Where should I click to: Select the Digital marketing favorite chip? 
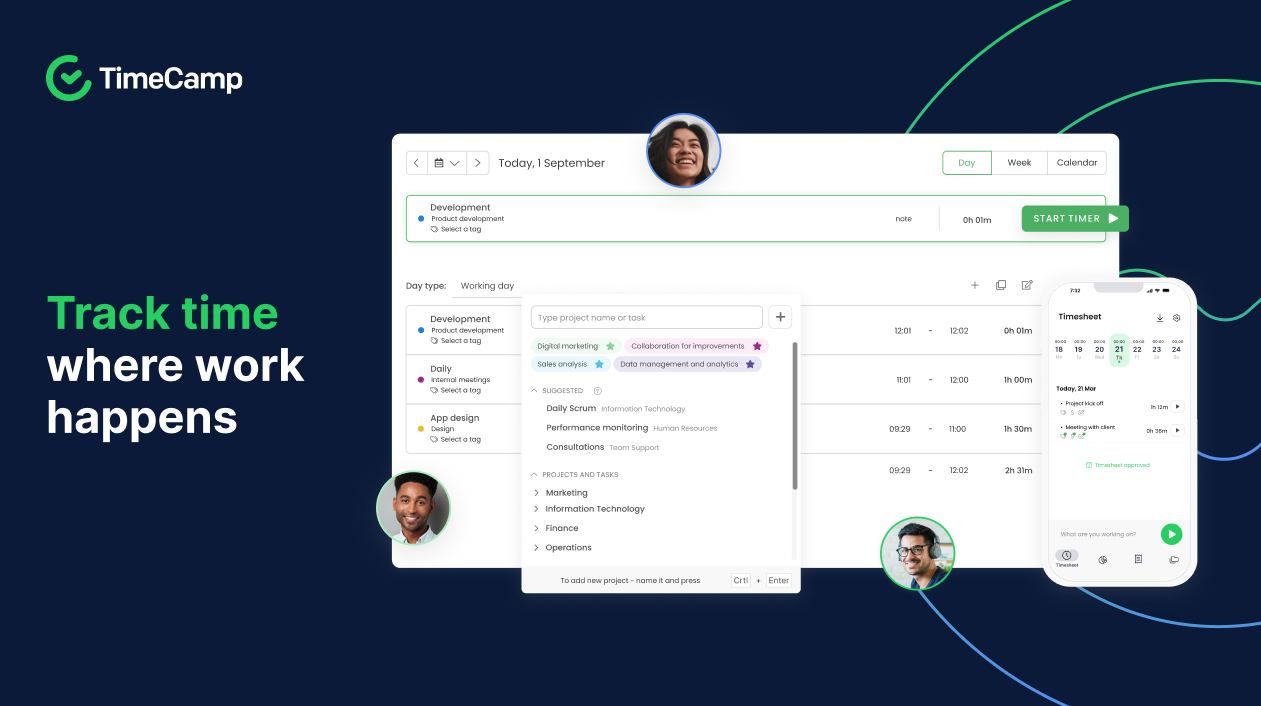pos(575,346)
